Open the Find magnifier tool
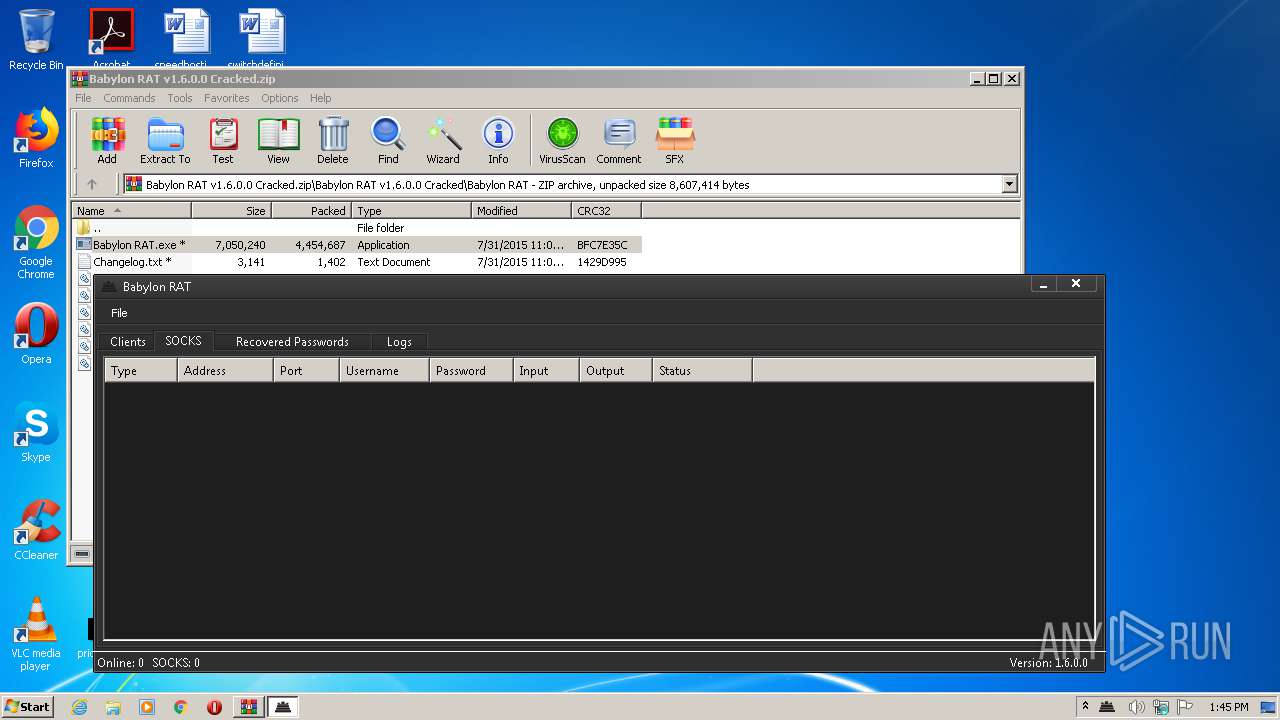 coord(388,140)
